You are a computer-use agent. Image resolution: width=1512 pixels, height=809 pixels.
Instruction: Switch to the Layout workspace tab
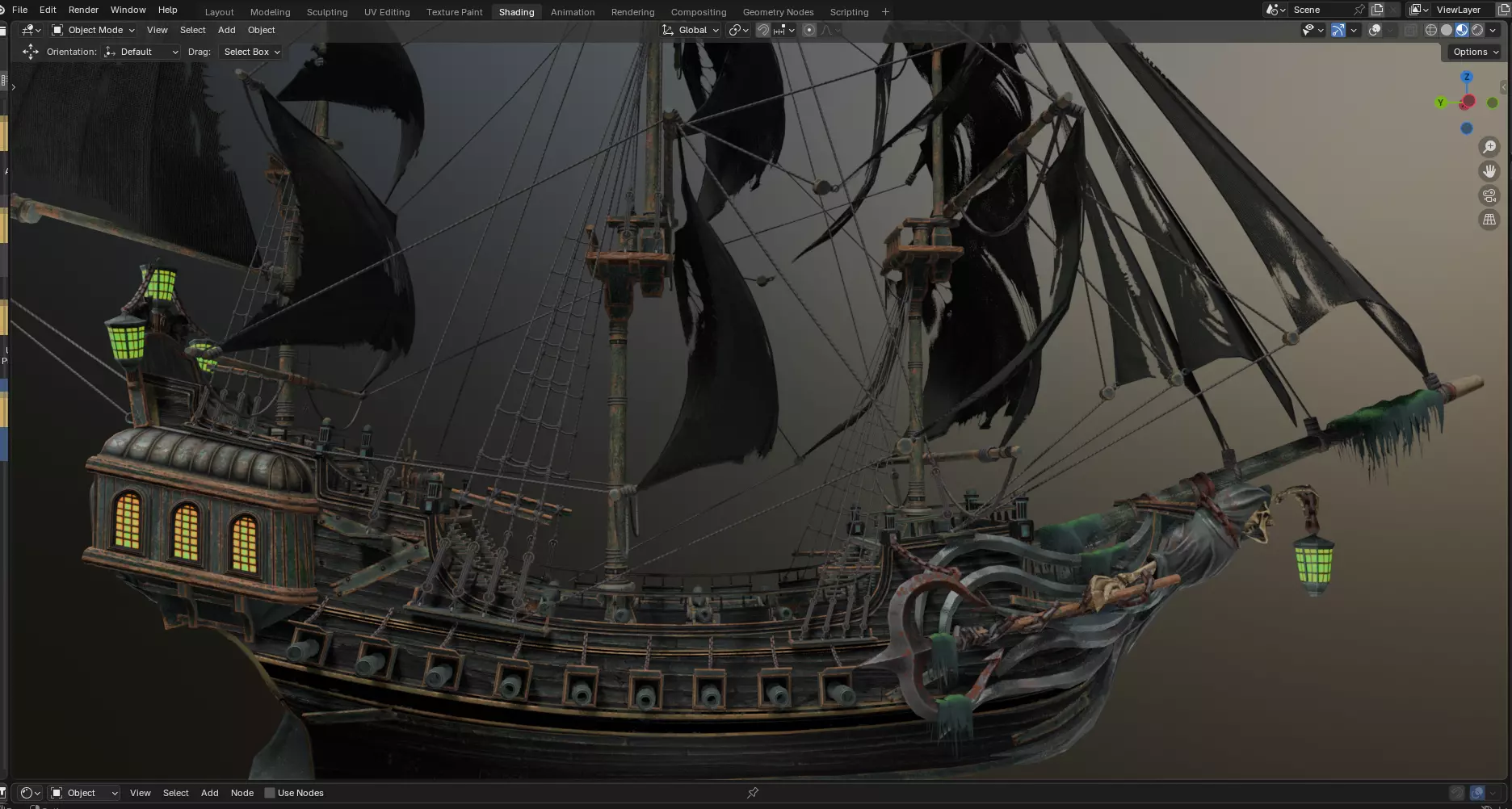click(219, 12)
